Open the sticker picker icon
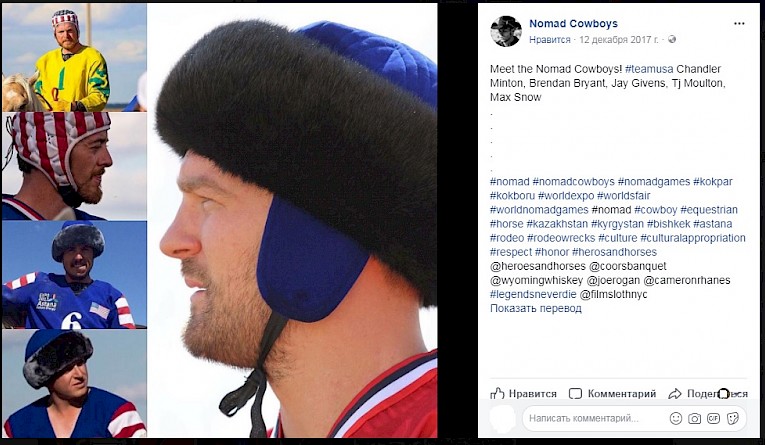 (732, 418)
